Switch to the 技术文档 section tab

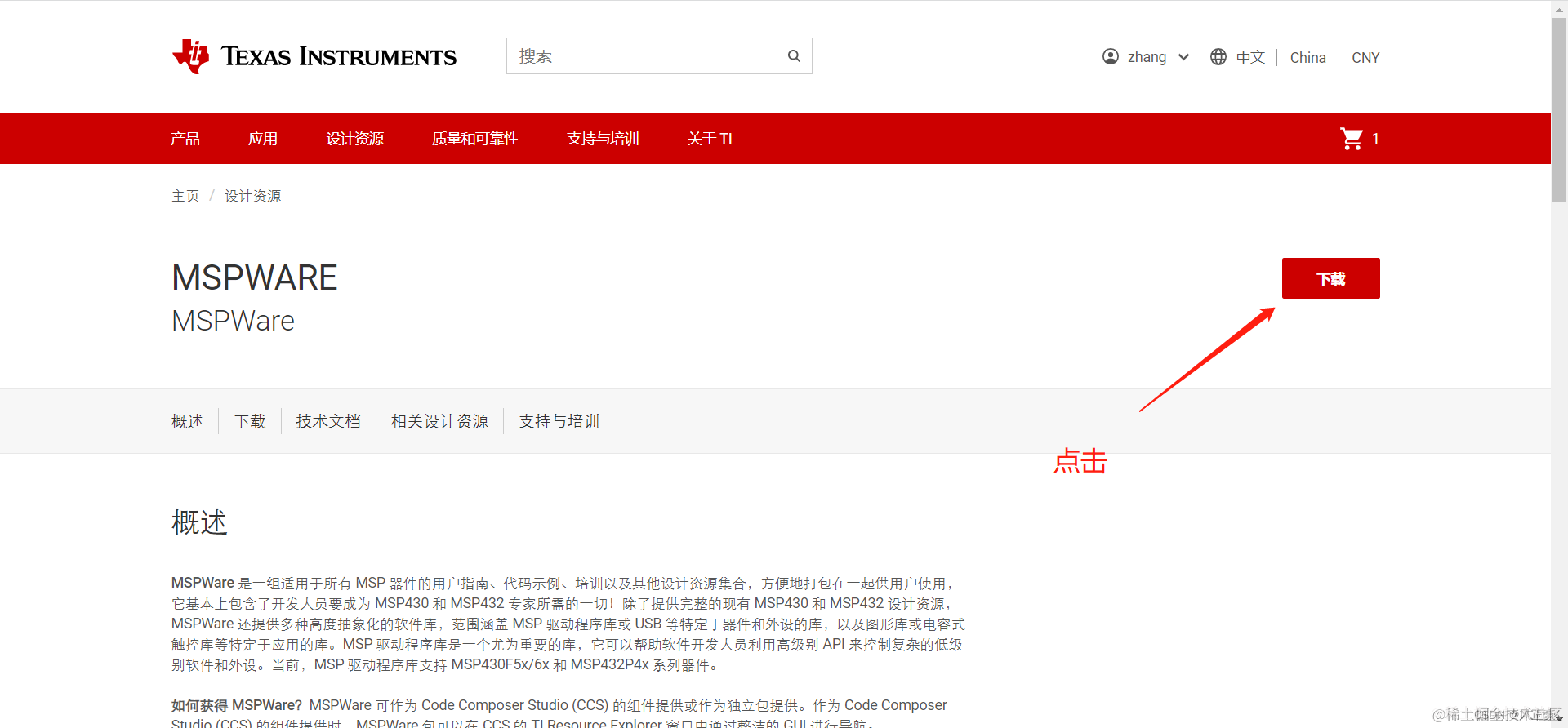pyautogui.click(x=328, y=421)
